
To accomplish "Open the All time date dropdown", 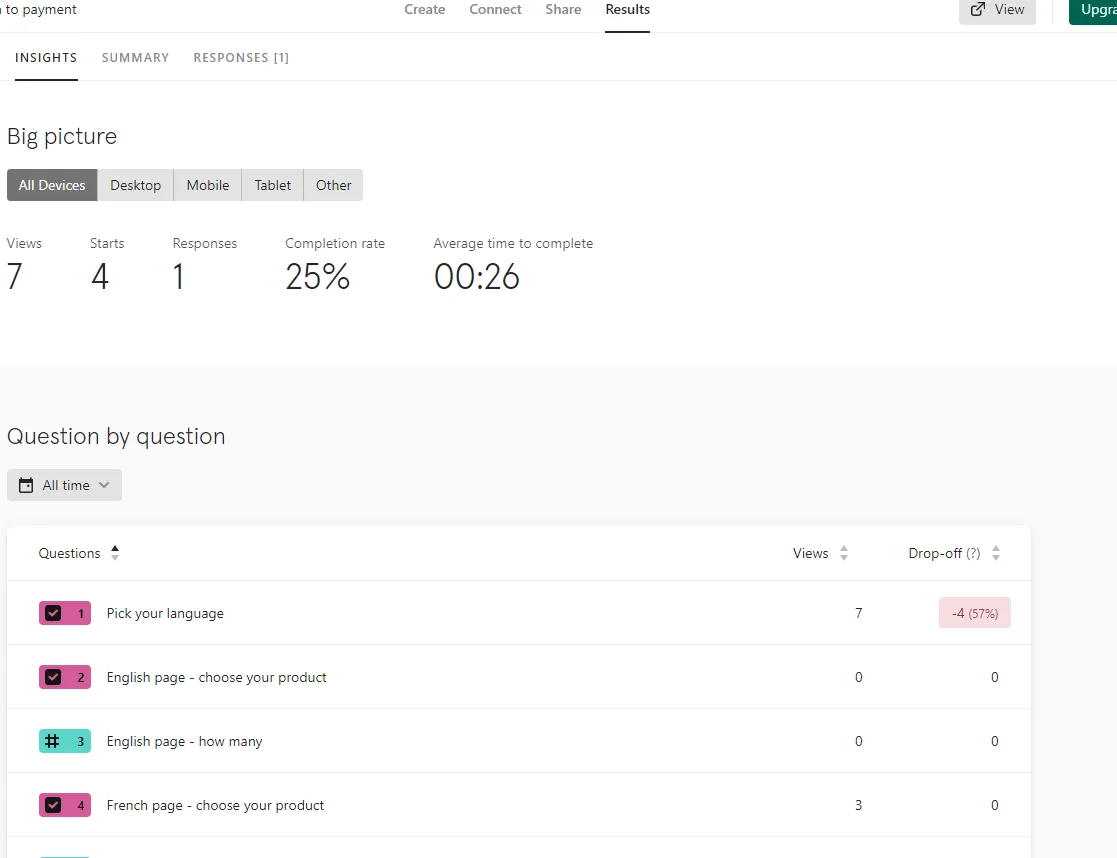I will pyautogui.click(x=64, y=485).
